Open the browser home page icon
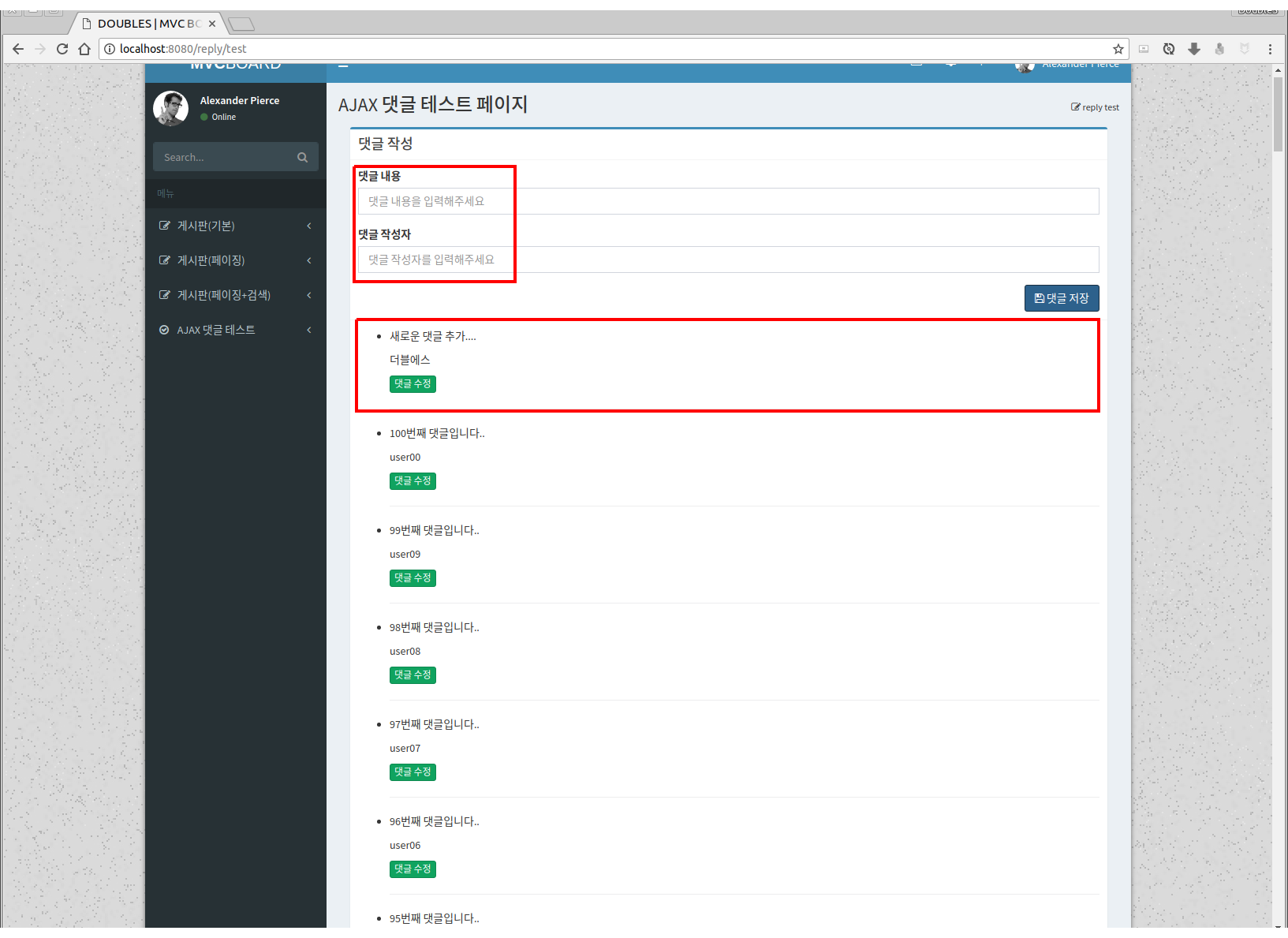This screenshot has height=938, width=1288. 84,49
